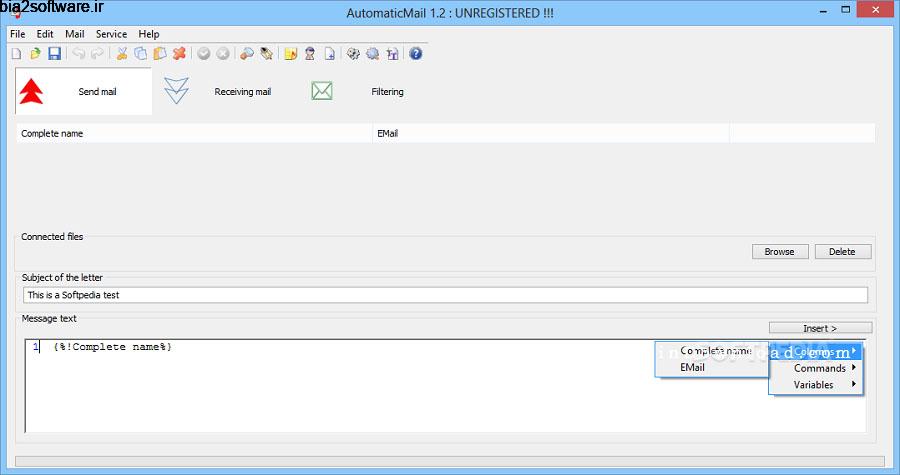900x475 pixels.
Task: Click the gray circled X toolbar icon
Action: coord(223,54)
